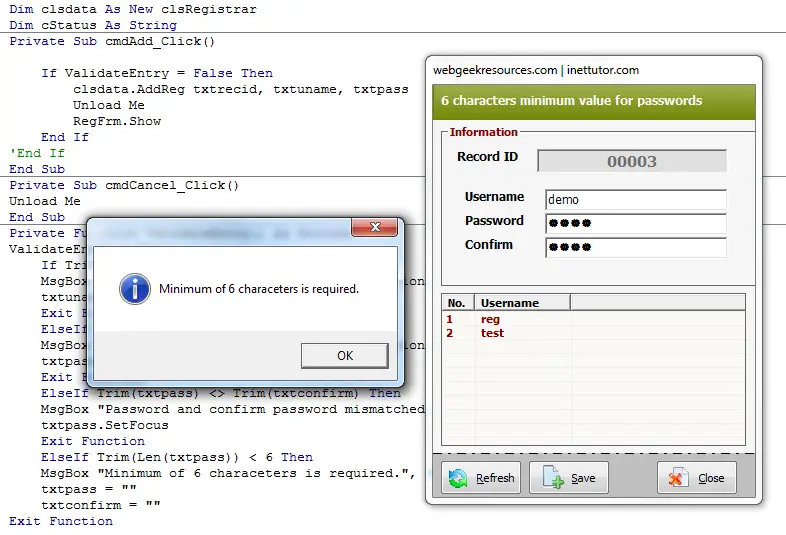The height and width of the screenshot is (535, 786).
Task: Click code line 'Private Sub cmdAdd_Click()'
Action: point(112,41)
